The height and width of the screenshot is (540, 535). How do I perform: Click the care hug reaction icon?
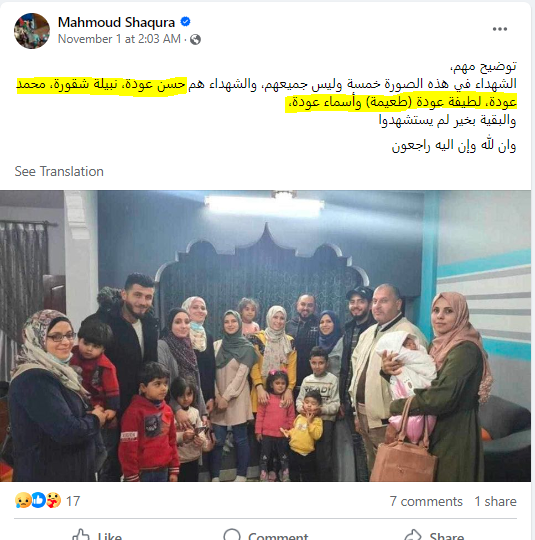pyautogui.click(x=53, y=500)
